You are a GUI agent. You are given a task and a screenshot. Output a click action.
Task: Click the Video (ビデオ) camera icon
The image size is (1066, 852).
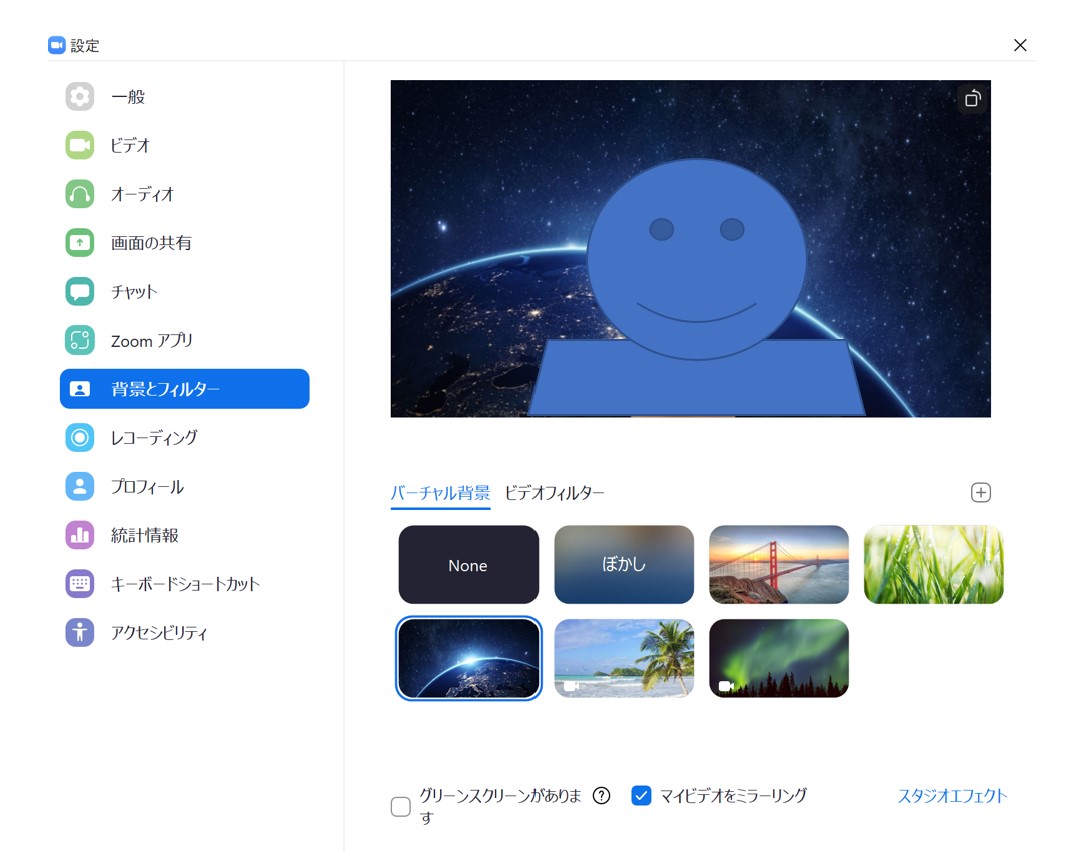point(80,146)
